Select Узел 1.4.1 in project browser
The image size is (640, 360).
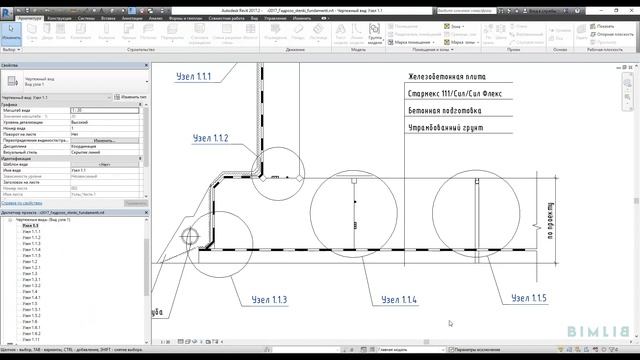point(31,298)
